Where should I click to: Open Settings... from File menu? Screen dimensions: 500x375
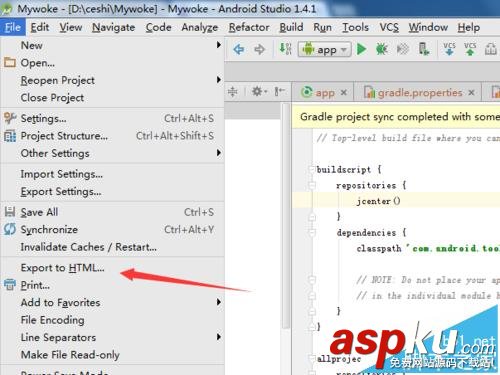(x=112, y=118)
